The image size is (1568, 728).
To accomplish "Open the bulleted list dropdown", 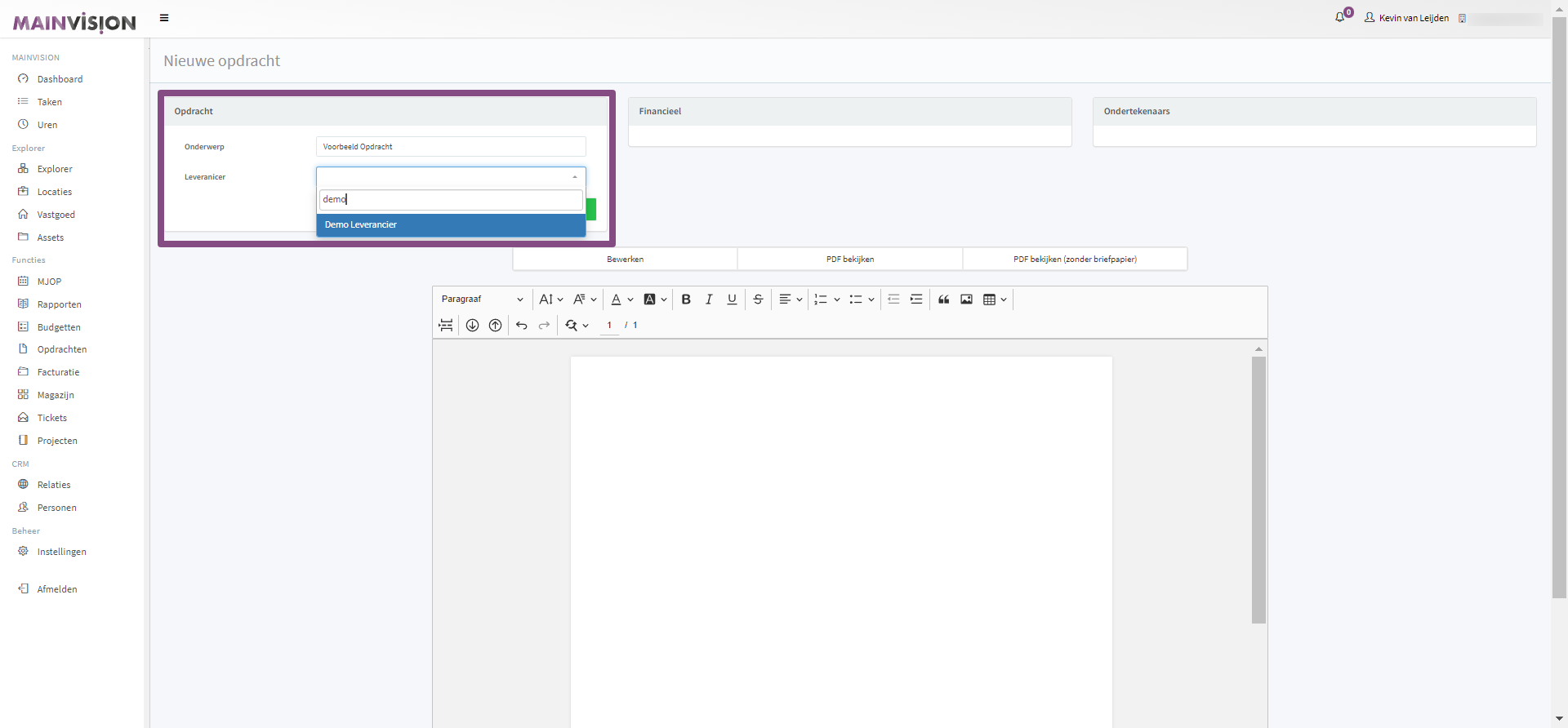I will 862,300.
